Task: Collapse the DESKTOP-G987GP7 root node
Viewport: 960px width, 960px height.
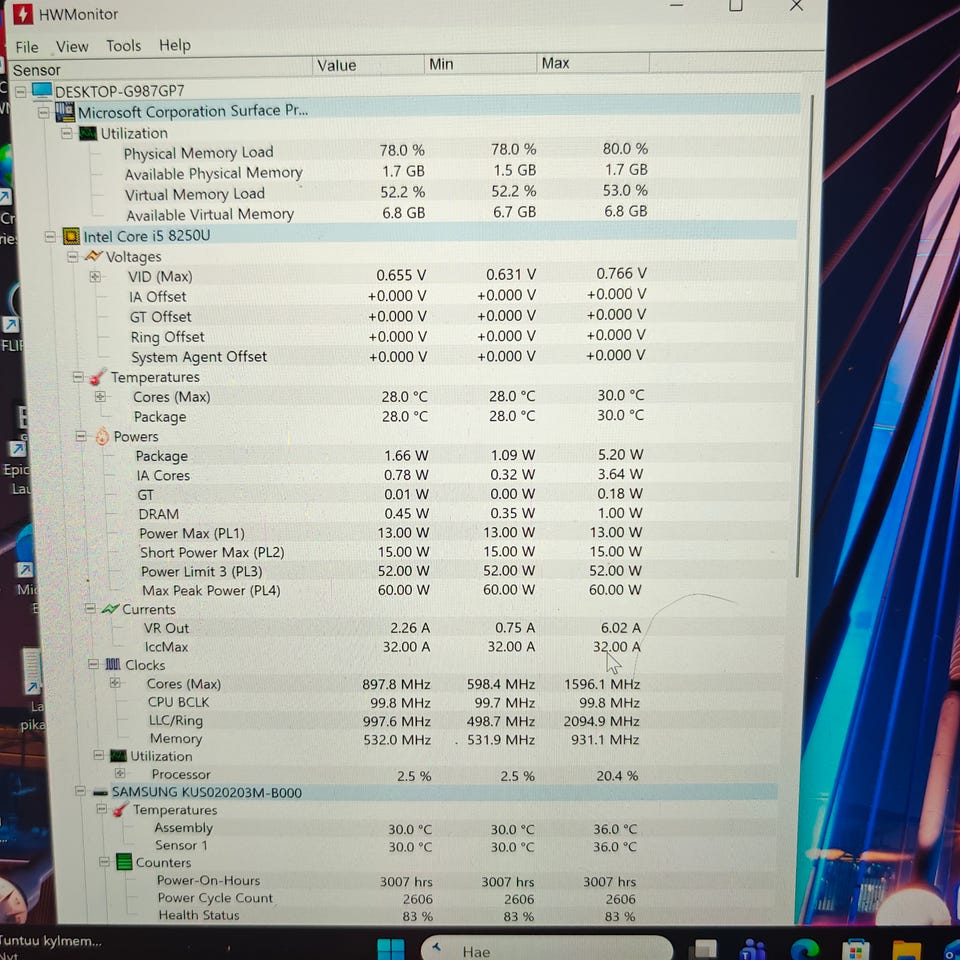Action: click(20, 92)
